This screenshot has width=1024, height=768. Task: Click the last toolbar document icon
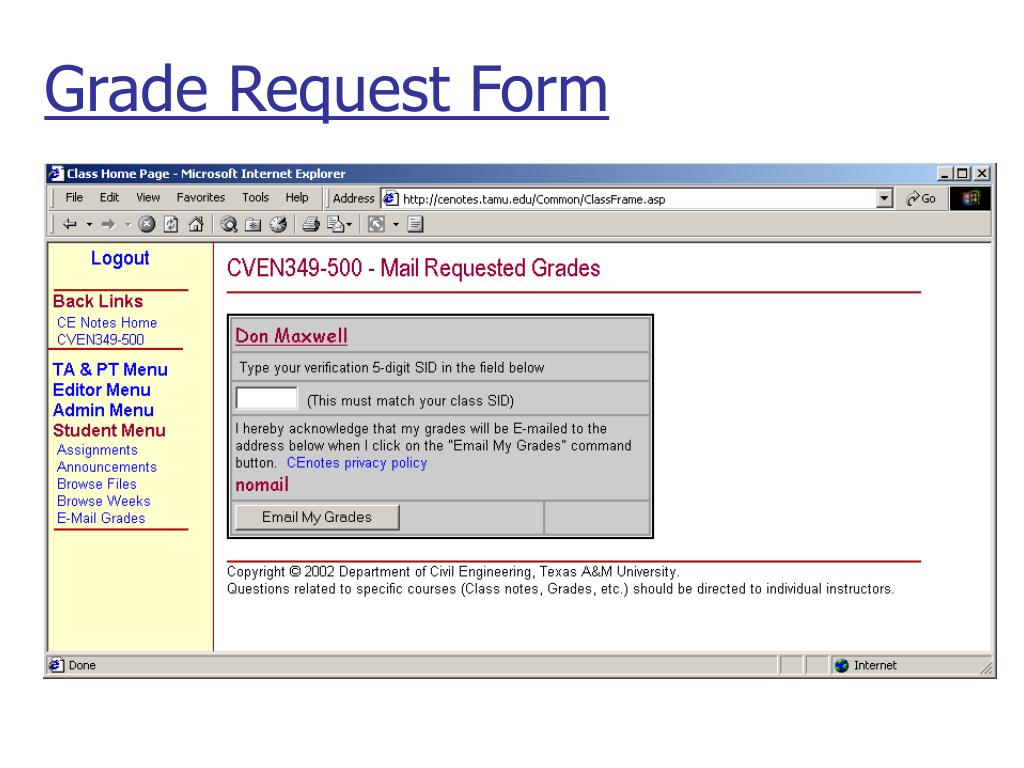[415, 225]
